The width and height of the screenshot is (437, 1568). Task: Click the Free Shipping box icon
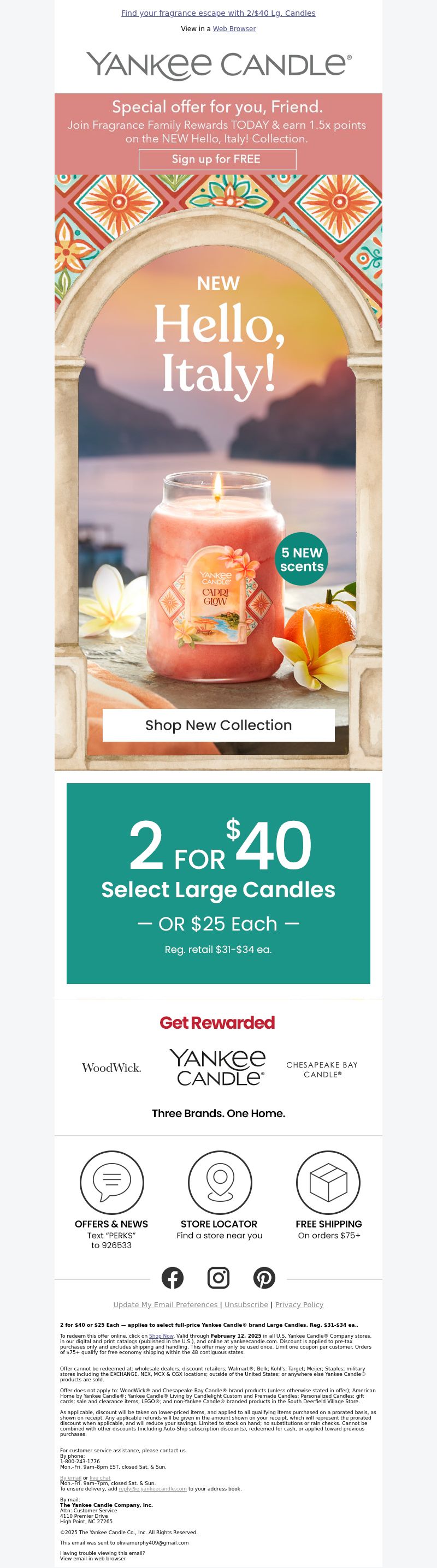328,1183
